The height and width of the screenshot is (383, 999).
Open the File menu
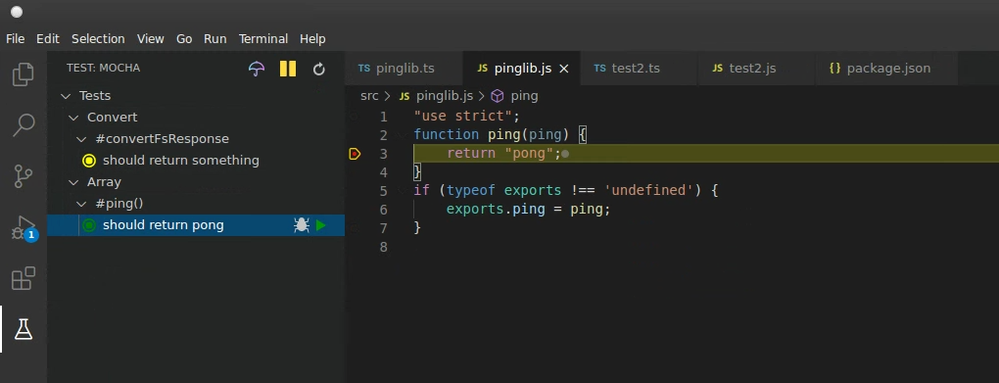15,39
